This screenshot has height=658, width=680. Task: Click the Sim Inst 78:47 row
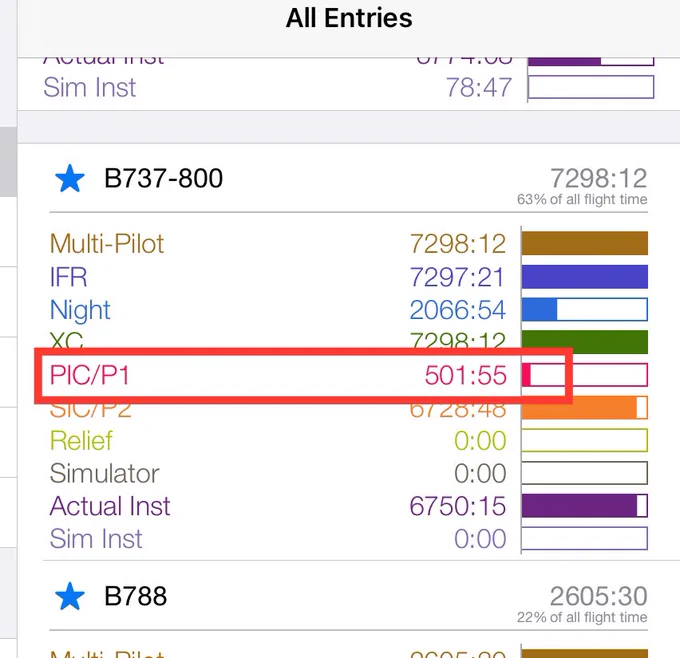click(x=349, y=88)
